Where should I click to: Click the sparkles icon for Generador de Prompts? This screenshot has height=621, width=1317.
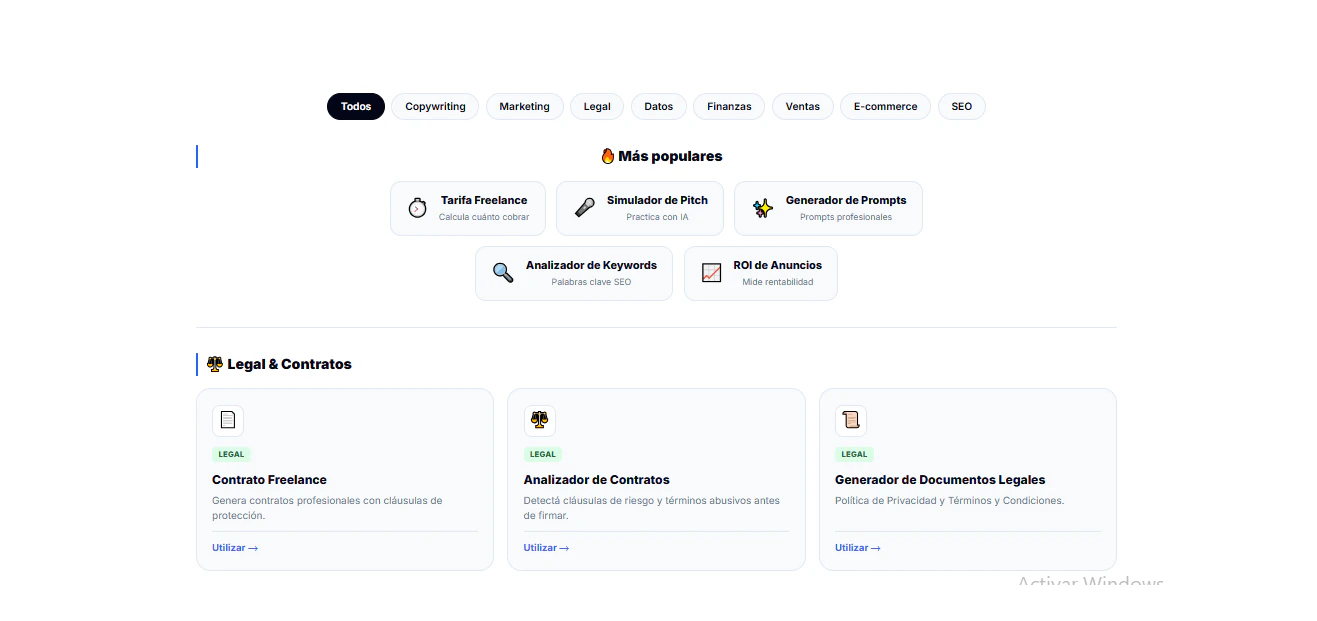762,208
